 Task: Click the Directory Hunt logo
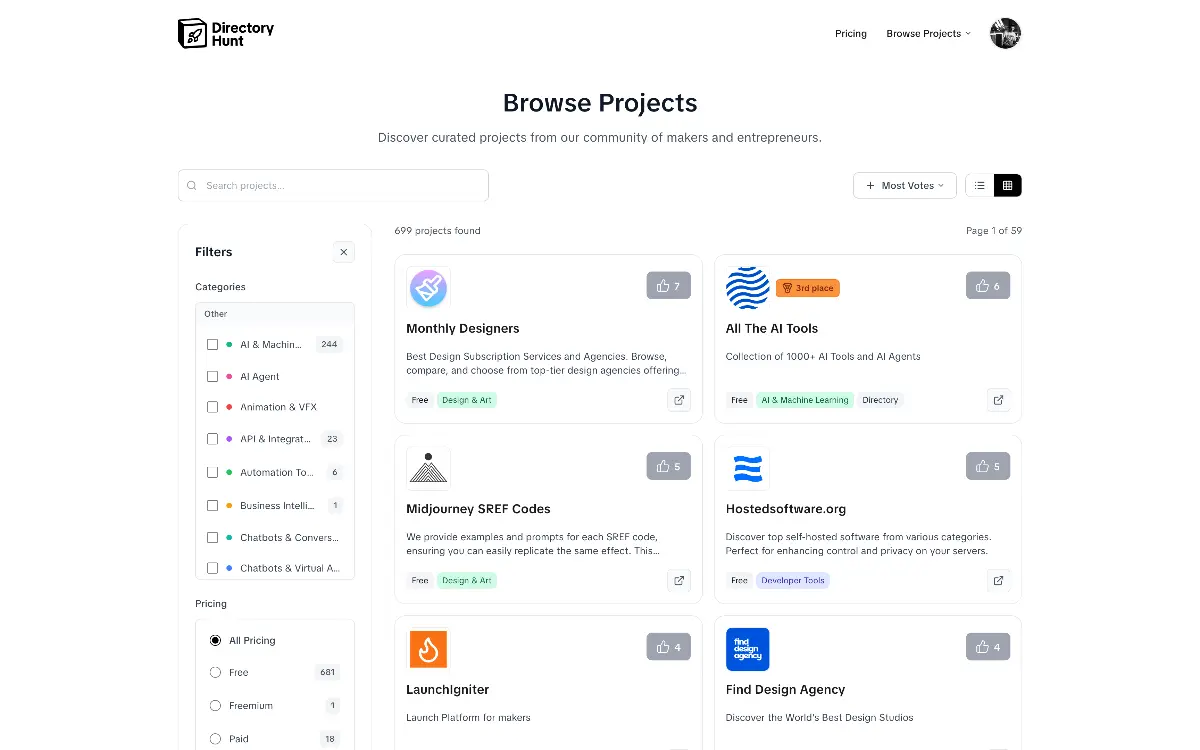click(226, 34)
